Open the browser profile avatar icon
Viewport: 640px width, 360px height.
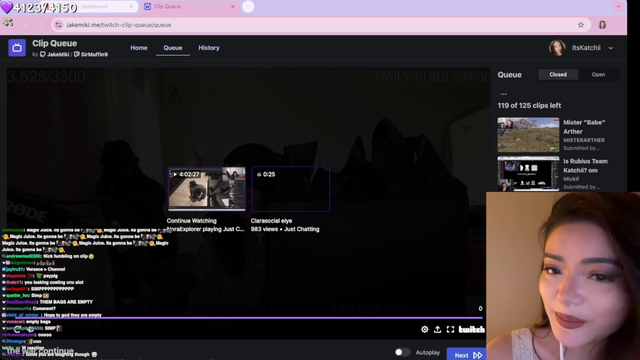click(x=602, y=25)
